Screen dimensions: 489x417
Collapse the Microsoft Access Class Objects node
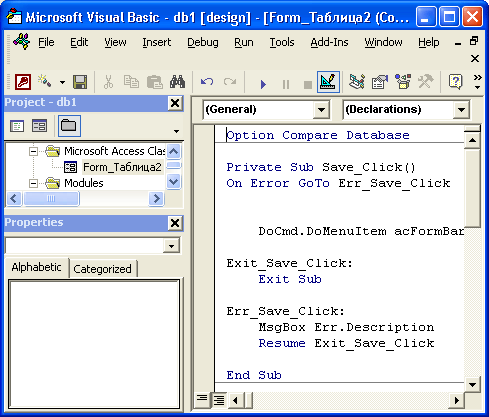pyautogui.click(x=33, y=151)
